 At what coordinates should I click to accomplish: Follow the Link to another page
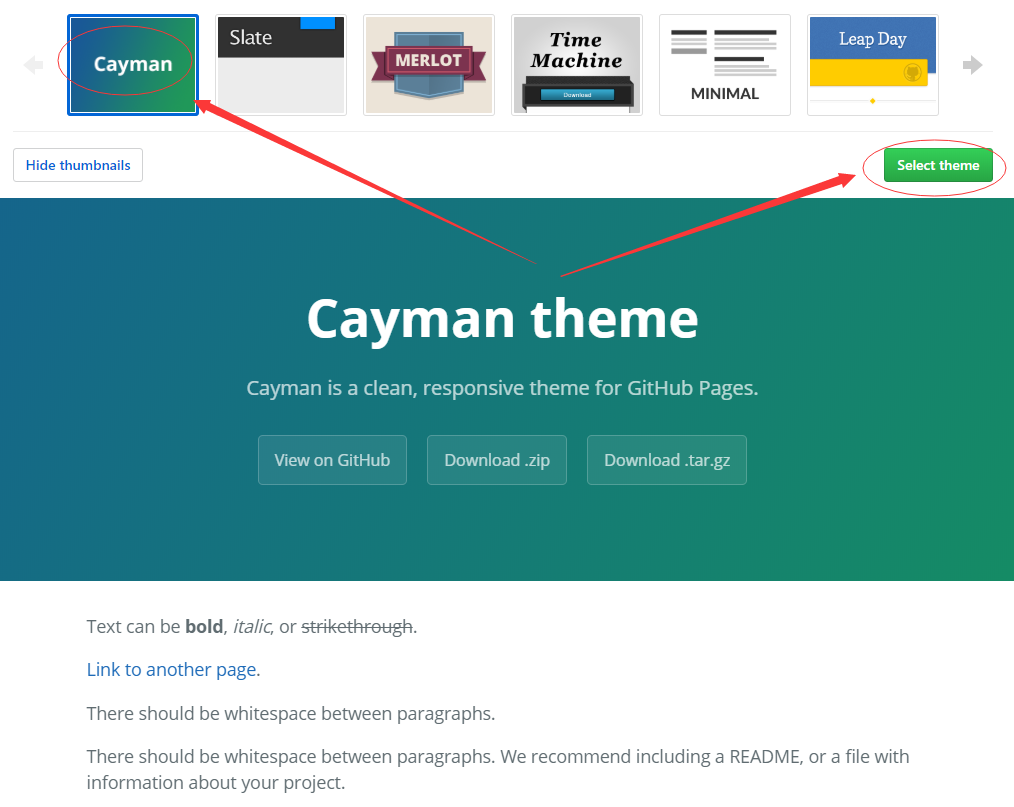pos(171,669)
